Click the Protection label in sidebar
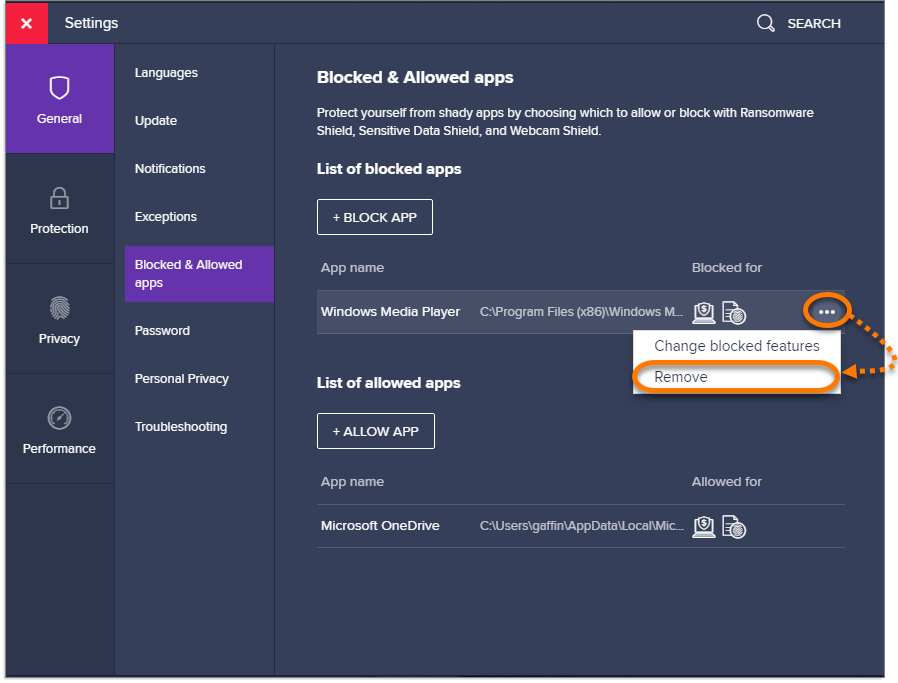 point(60,229)
